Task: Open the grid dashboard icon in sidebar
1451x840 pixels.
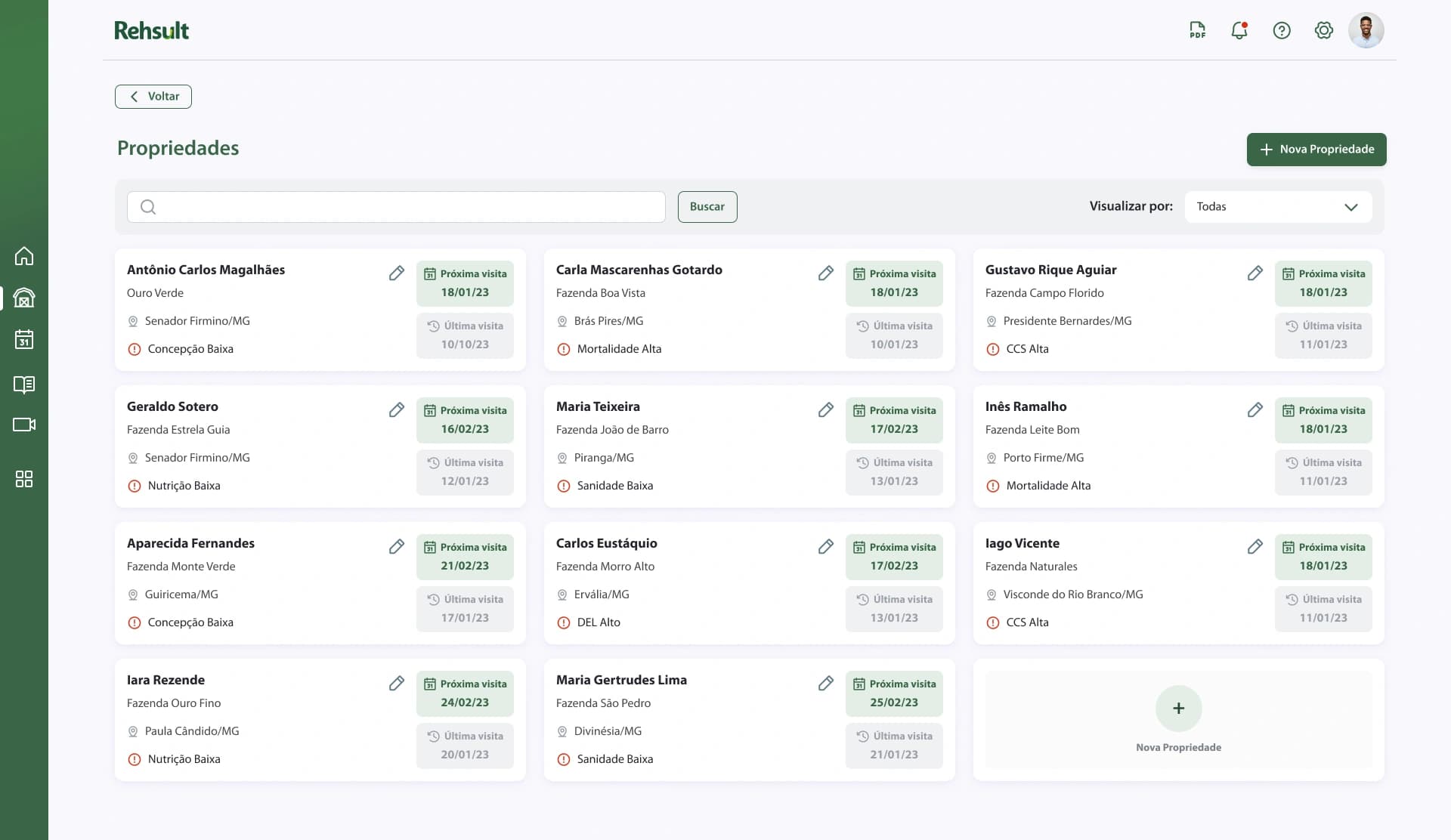Action: [24, 479]
